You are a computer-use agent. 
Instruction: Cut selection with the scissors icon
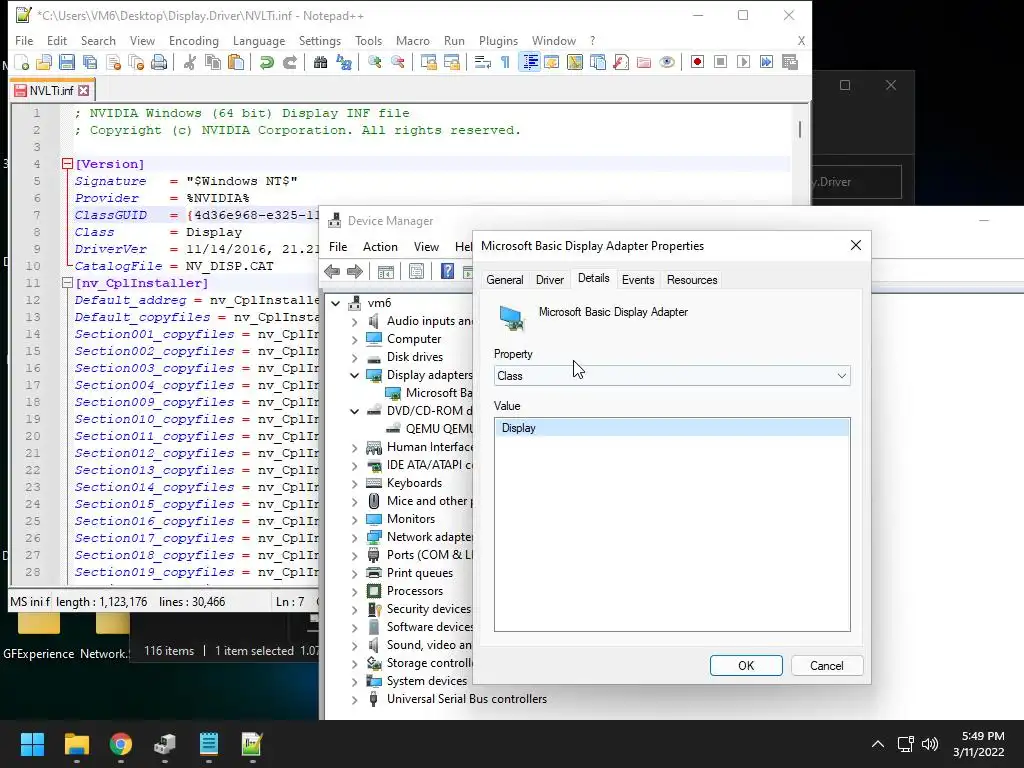(x=189, y=62)
